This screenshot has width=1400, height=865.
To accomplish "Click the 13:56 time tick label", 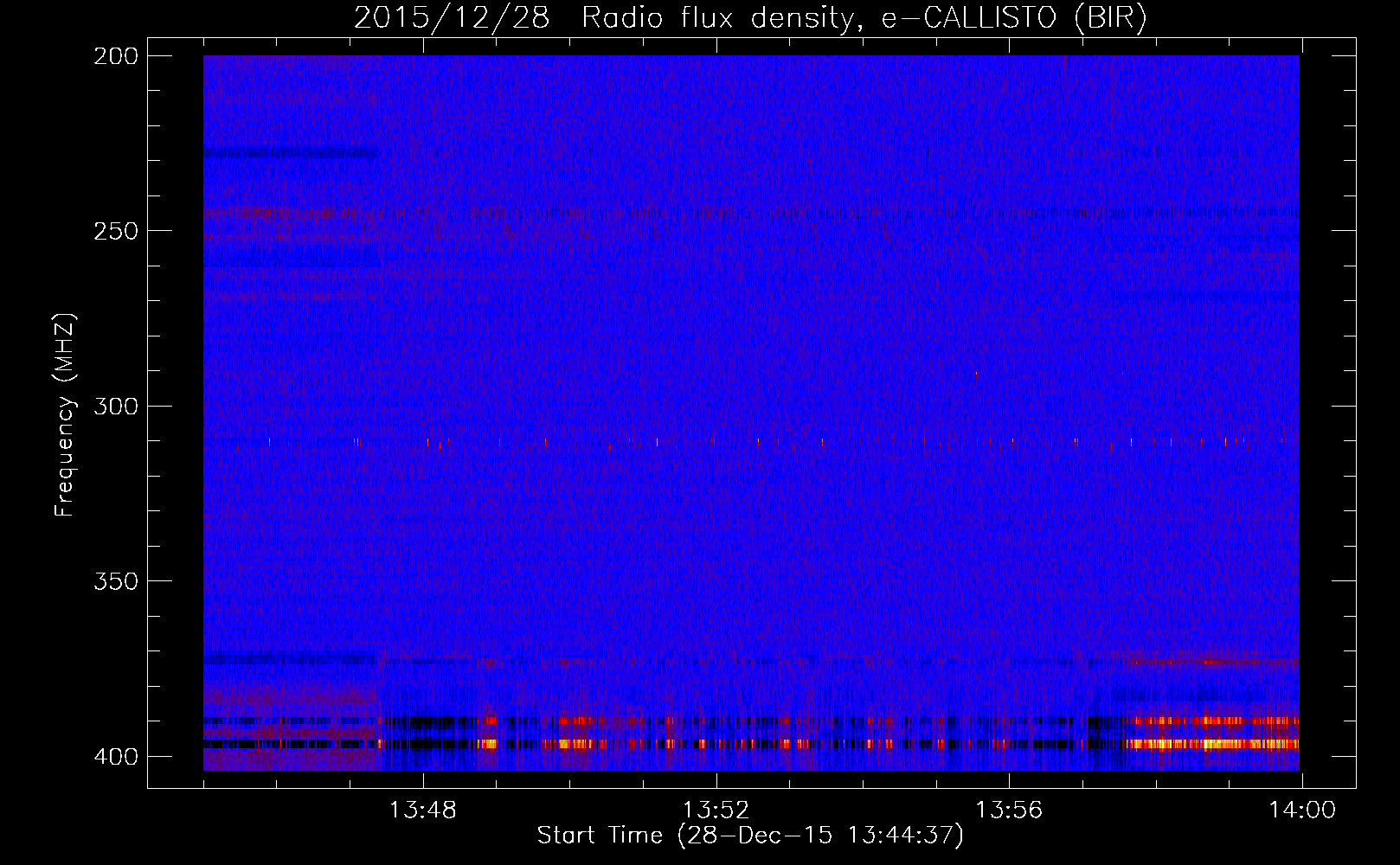I will pos(1009,811).
